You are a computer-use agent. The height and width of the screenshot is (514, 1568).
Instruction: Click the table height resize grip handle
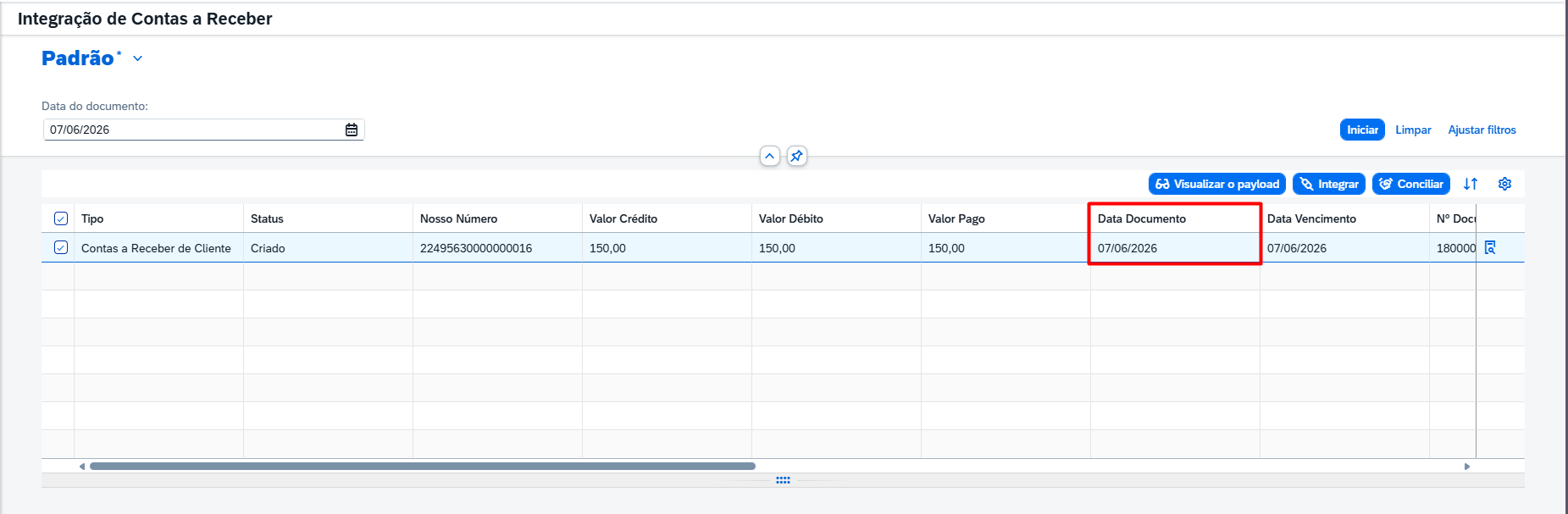tap(783, 480)
